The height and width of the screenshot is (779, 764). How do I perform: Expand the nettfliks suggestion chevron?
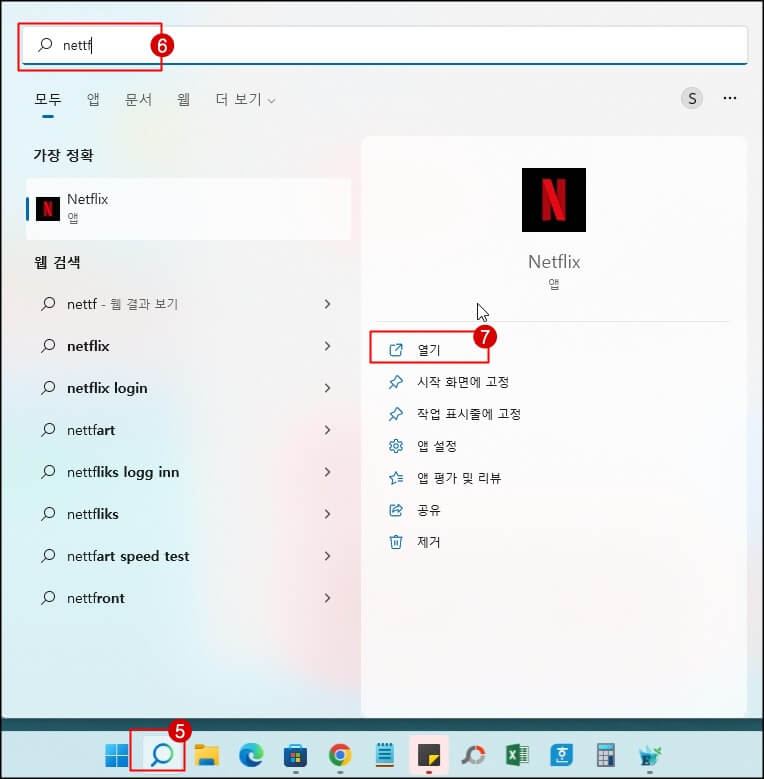(327, 514)
